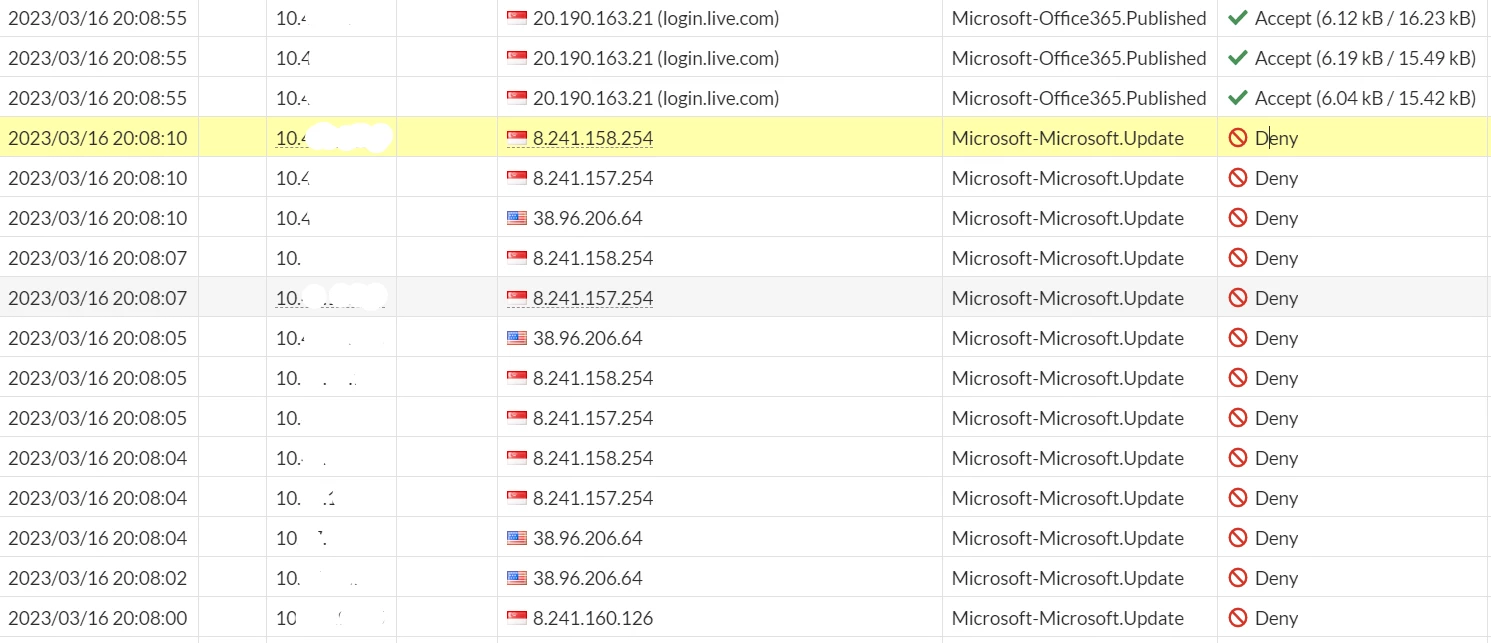The height and width of the screenshot is (643, 1491).
Task: Click the underlined 8.241.158.254 in the highlighted row
Action: coord(593,138)
